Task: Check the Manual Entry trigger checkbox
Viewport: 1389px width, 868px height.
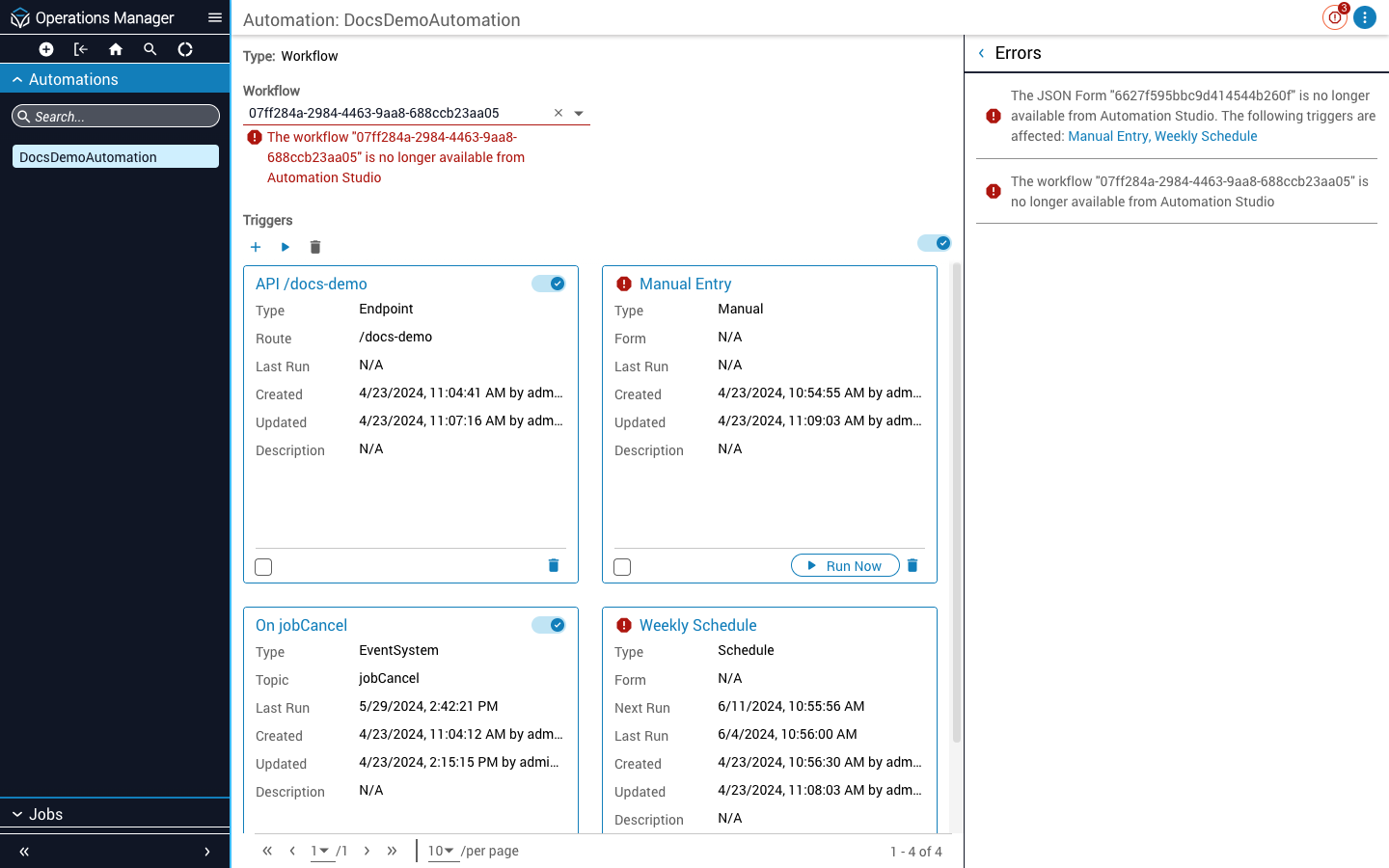Action: (622, 567)
